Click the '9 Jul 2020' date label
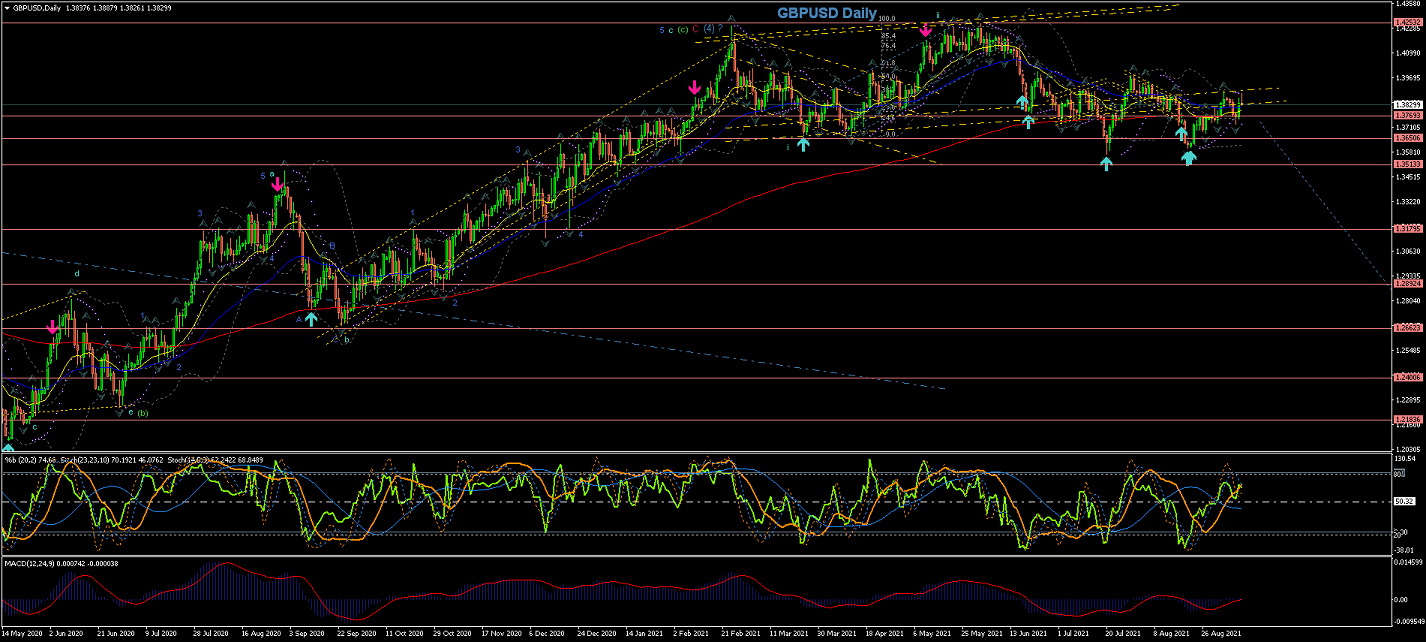1426x642 pixels. click(163, 633)
